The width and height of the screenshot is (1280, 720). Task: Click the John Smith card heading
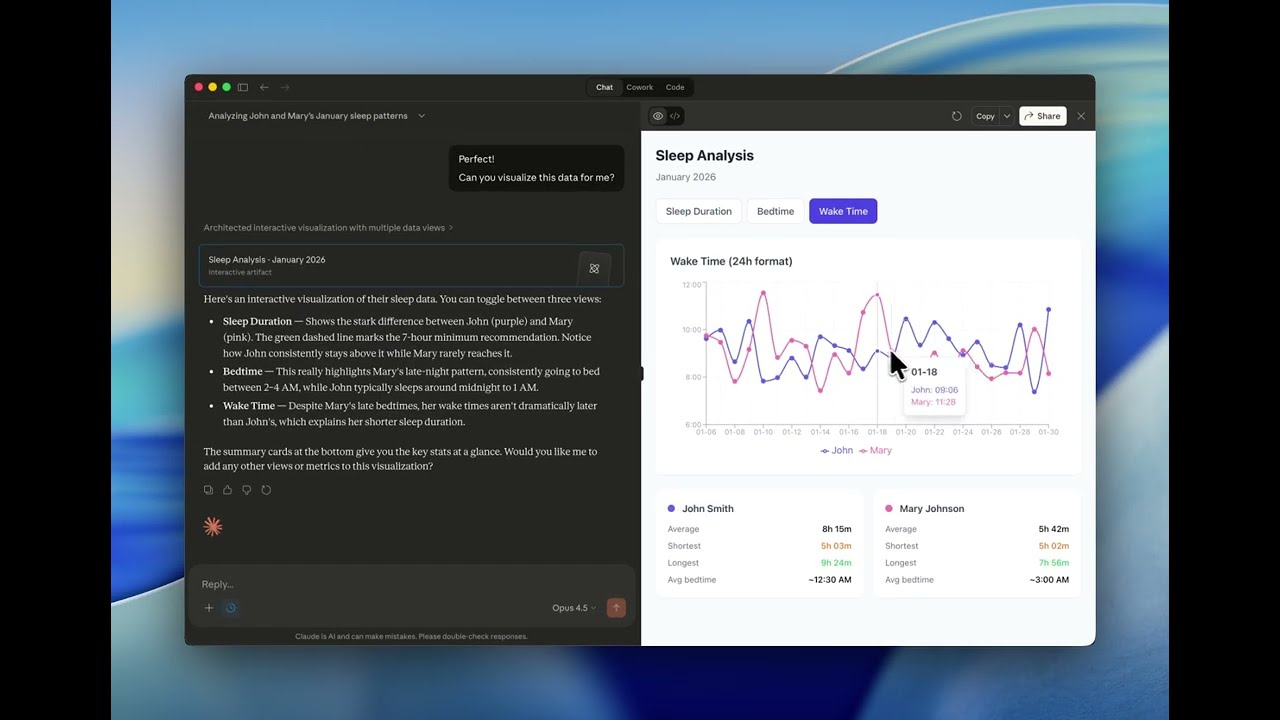(x=708, y=509)
